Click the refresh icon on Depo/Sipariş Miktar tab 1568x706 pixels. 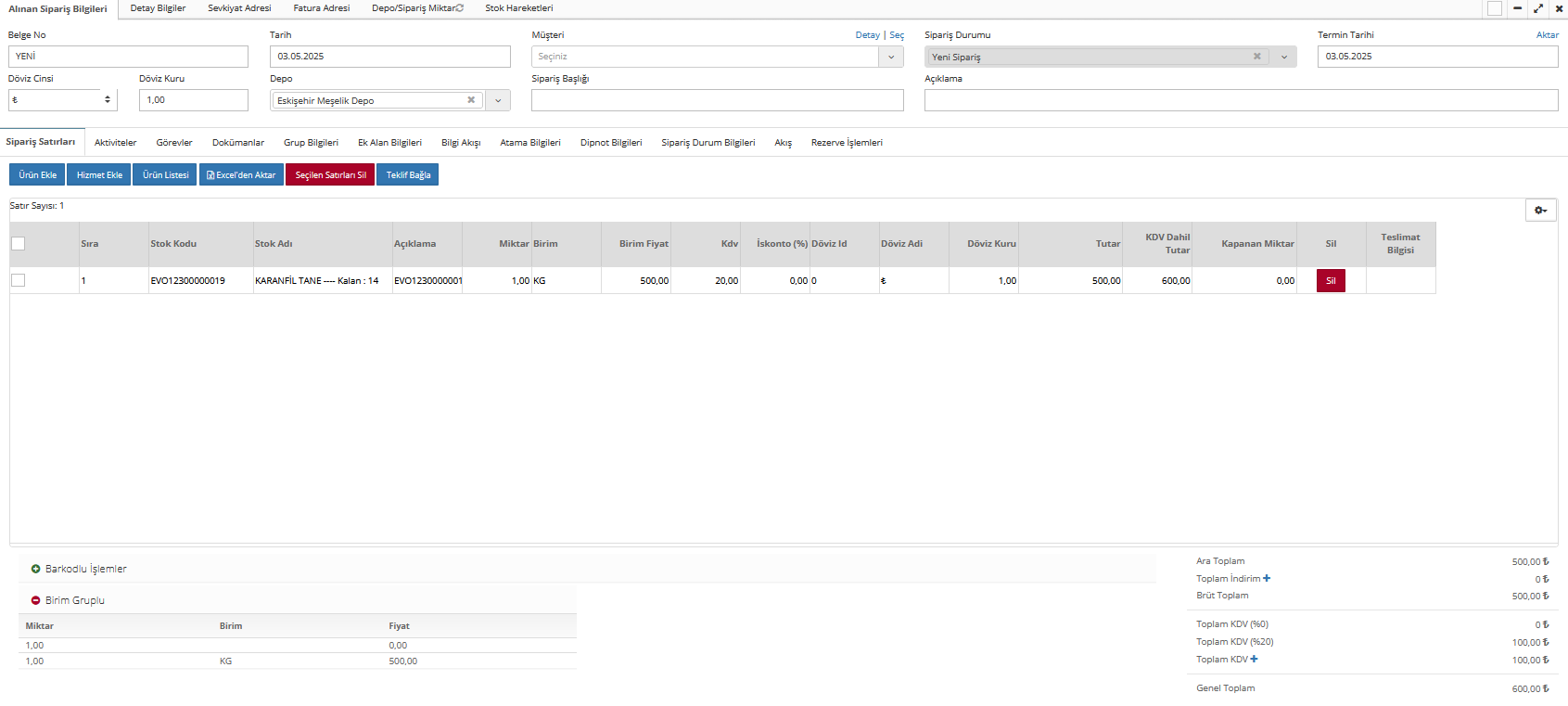click(460, 8)
